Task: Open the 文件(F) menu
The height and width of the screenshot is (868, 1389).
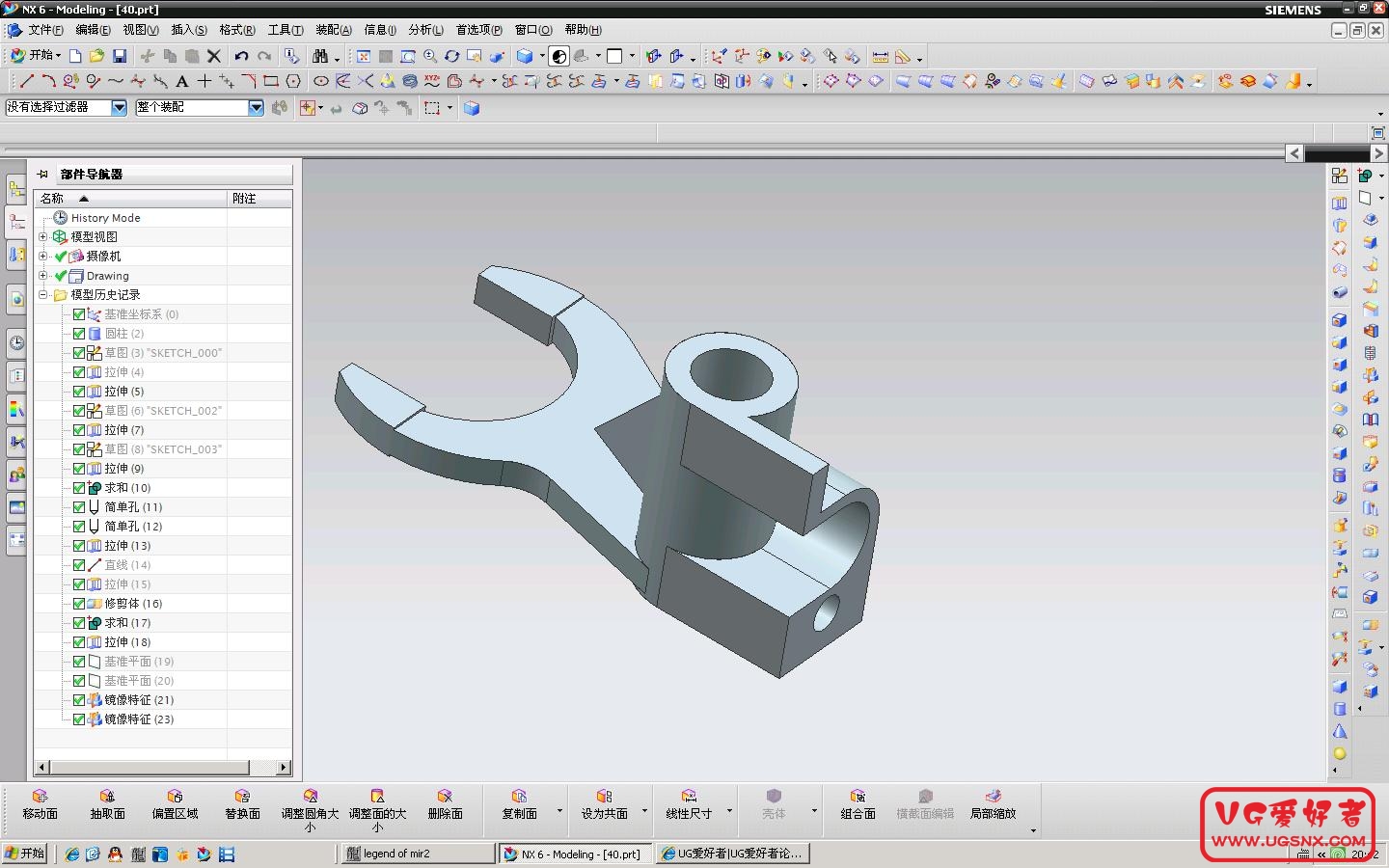Action: click(45, 30)
